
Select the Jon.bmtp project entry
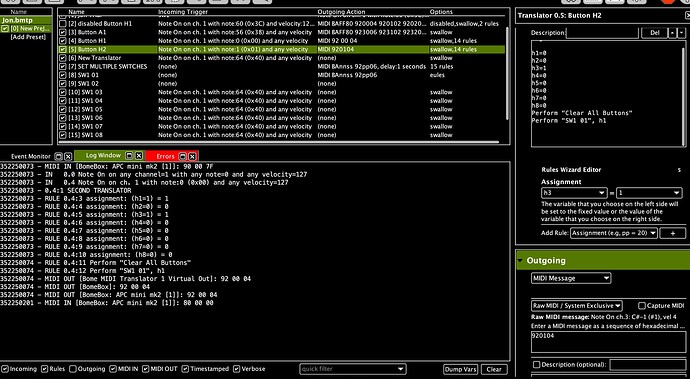point(26,20)
